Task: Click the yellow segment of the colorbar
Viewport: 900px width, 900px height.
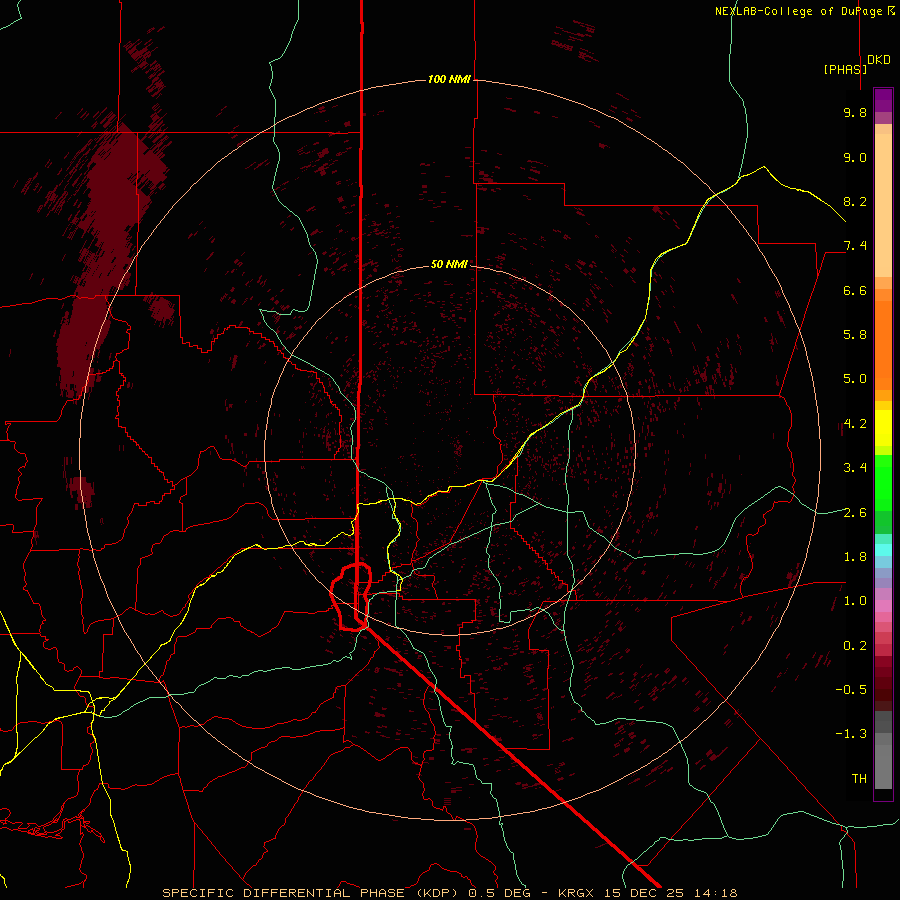Action: point(883,428)
